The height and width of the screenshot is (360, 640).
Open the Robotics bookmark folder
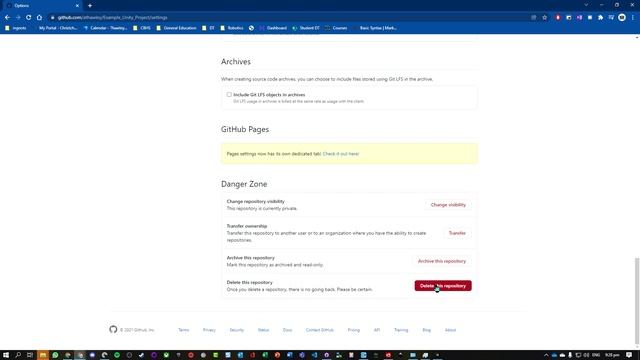231,28
